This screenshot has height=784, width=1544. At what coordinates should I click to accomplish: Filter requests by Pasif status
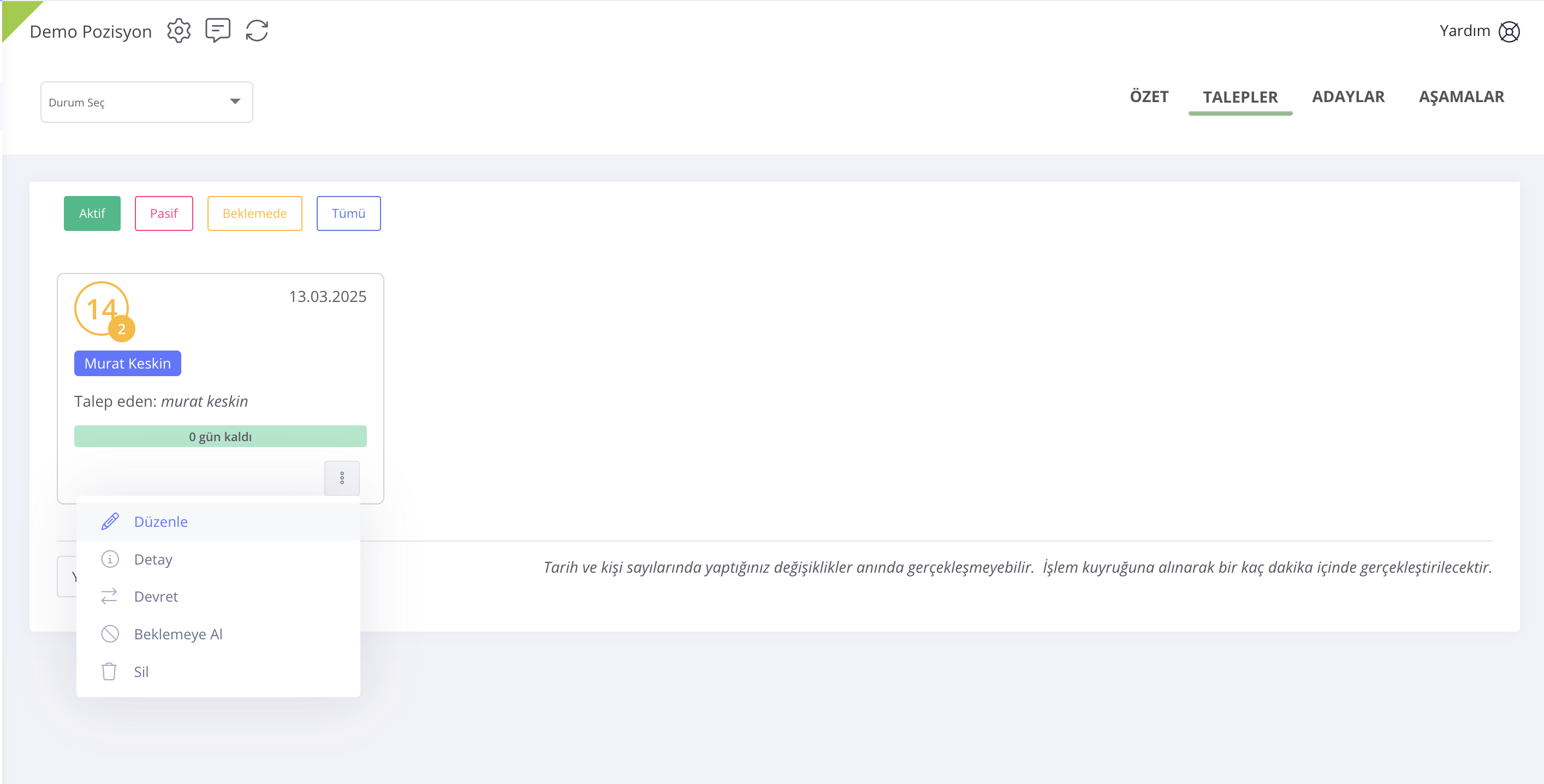point(164,213)
